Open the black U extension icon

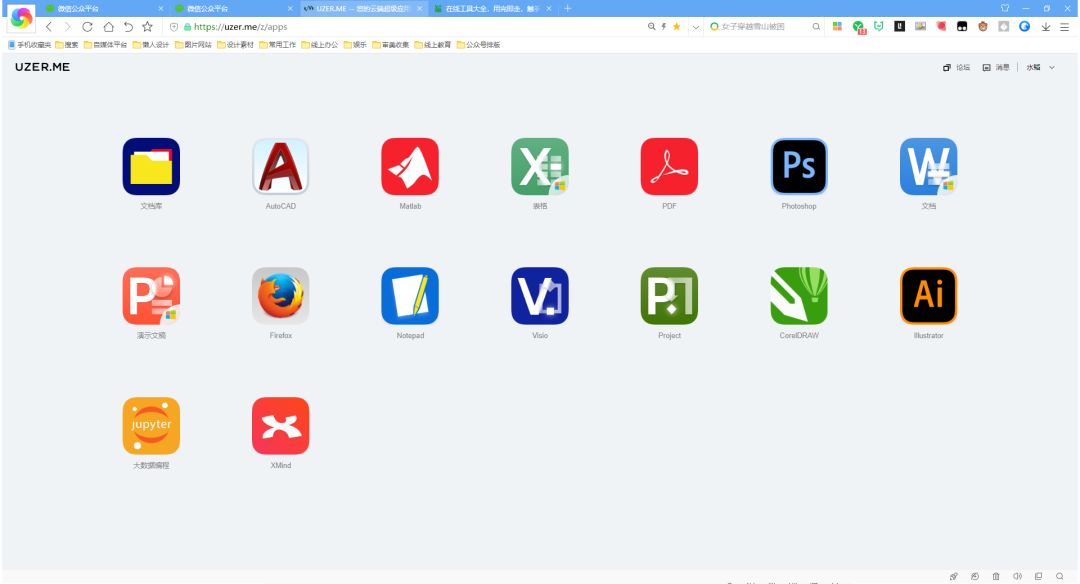pos(900,26)
